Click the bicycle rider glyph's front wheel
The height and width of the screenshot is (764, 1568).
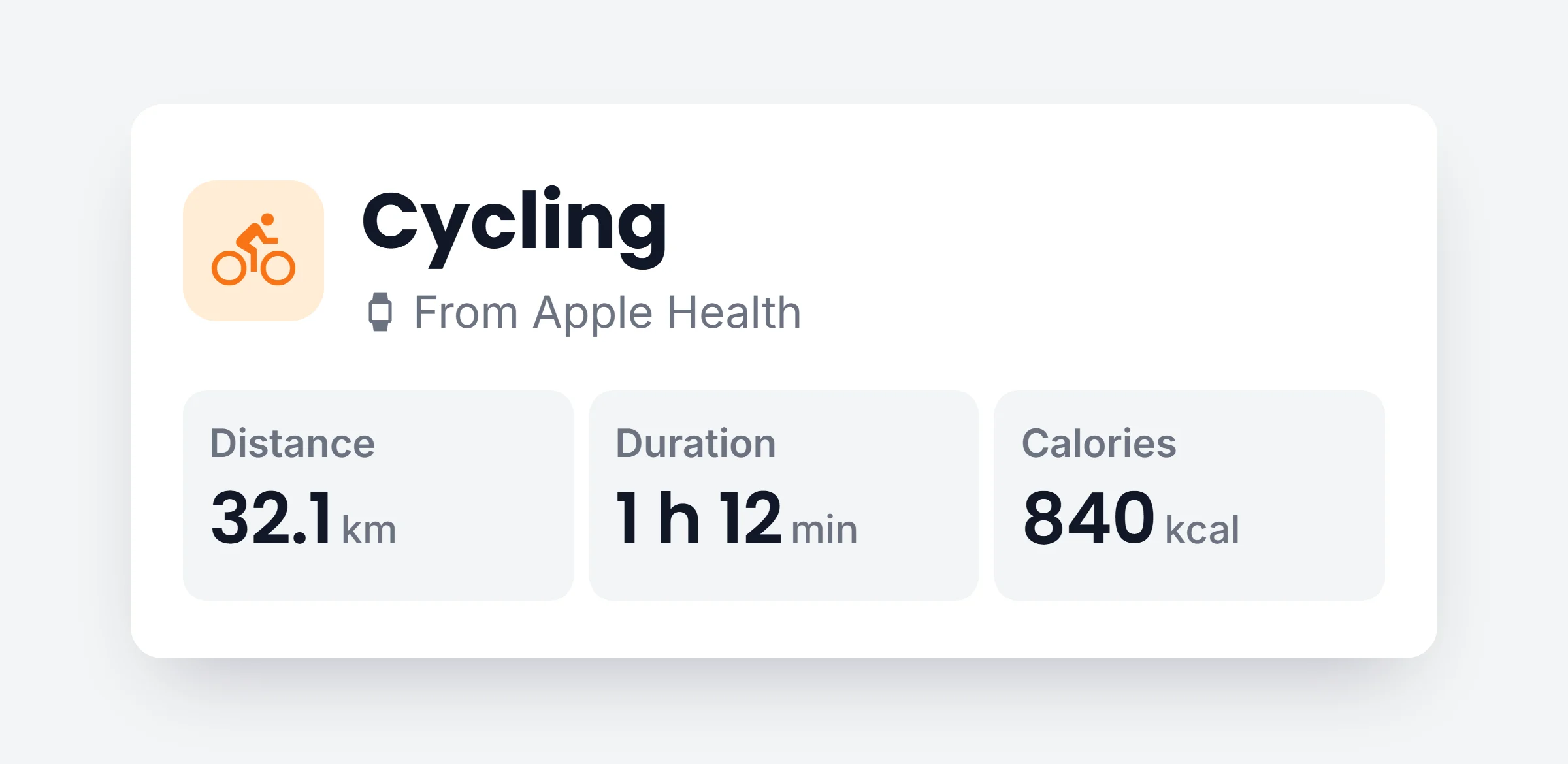(278, 268)
